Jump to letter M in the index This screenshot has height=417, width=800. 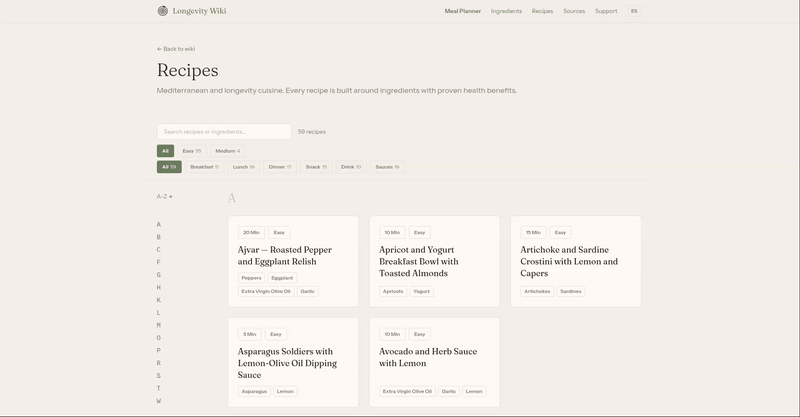(159, 325)
